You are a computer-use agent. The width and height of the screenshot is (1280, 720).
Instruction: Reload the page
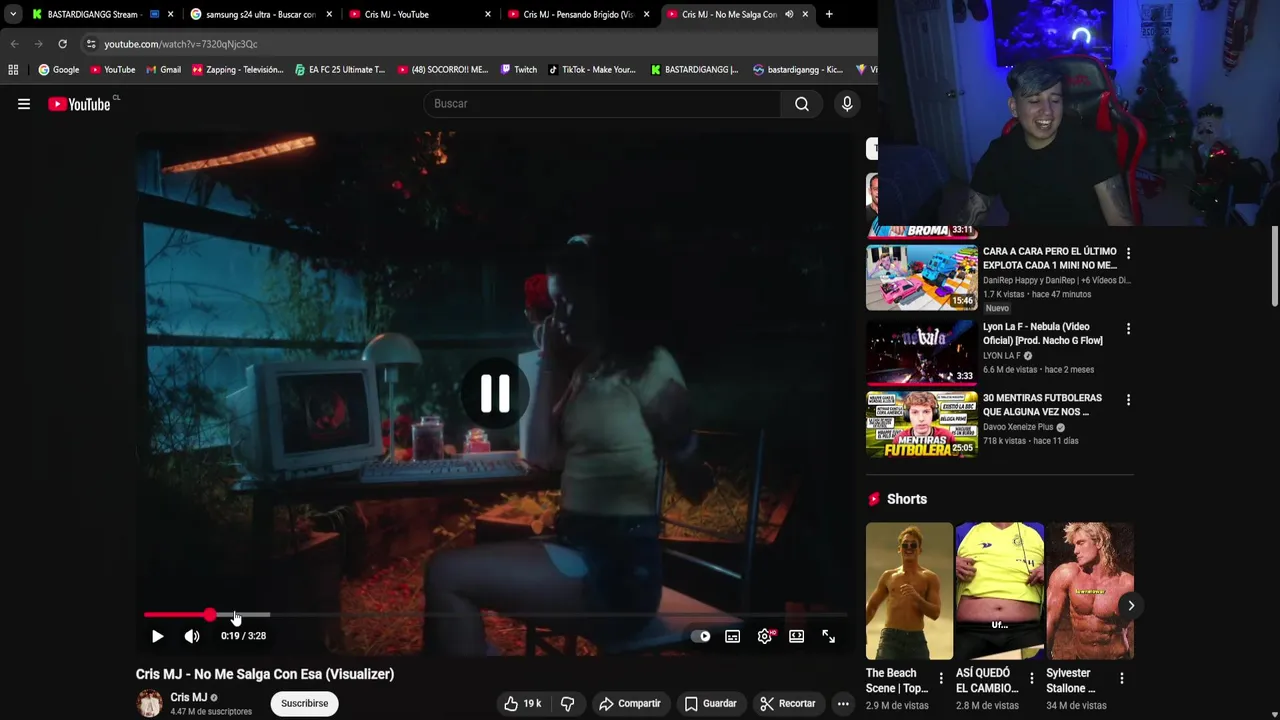pos(62,44)
